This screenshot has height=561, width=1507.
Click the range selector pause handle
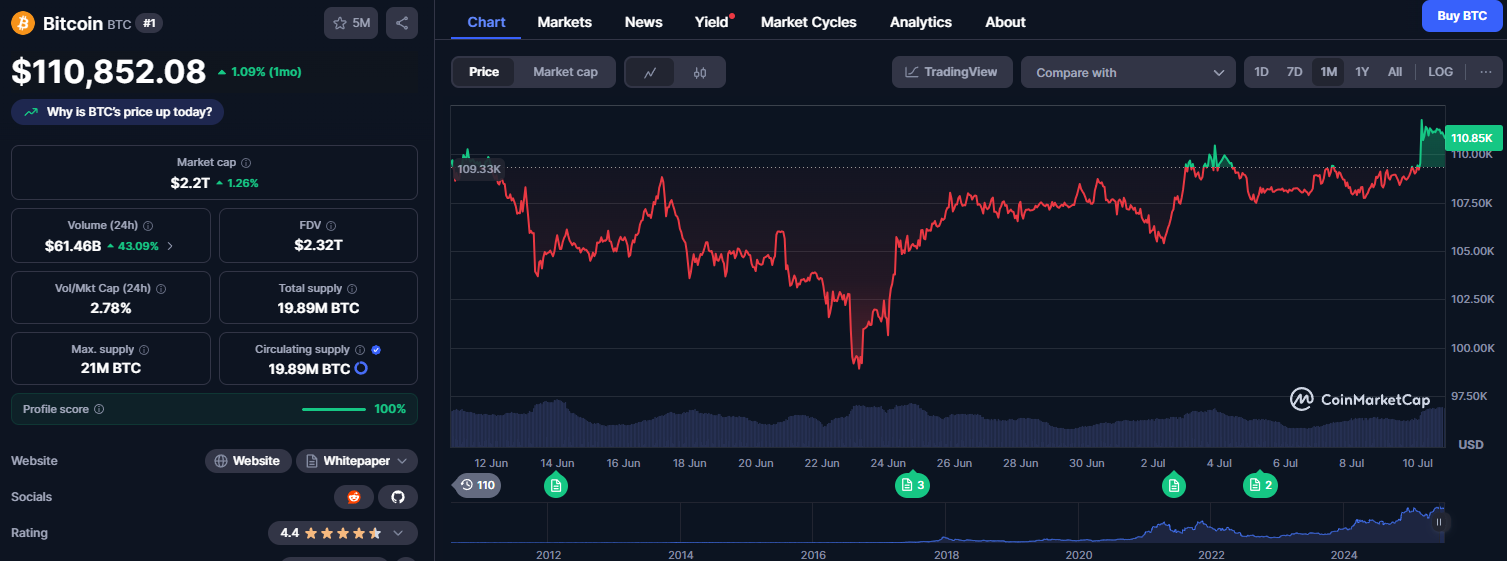click(1439, 522)
